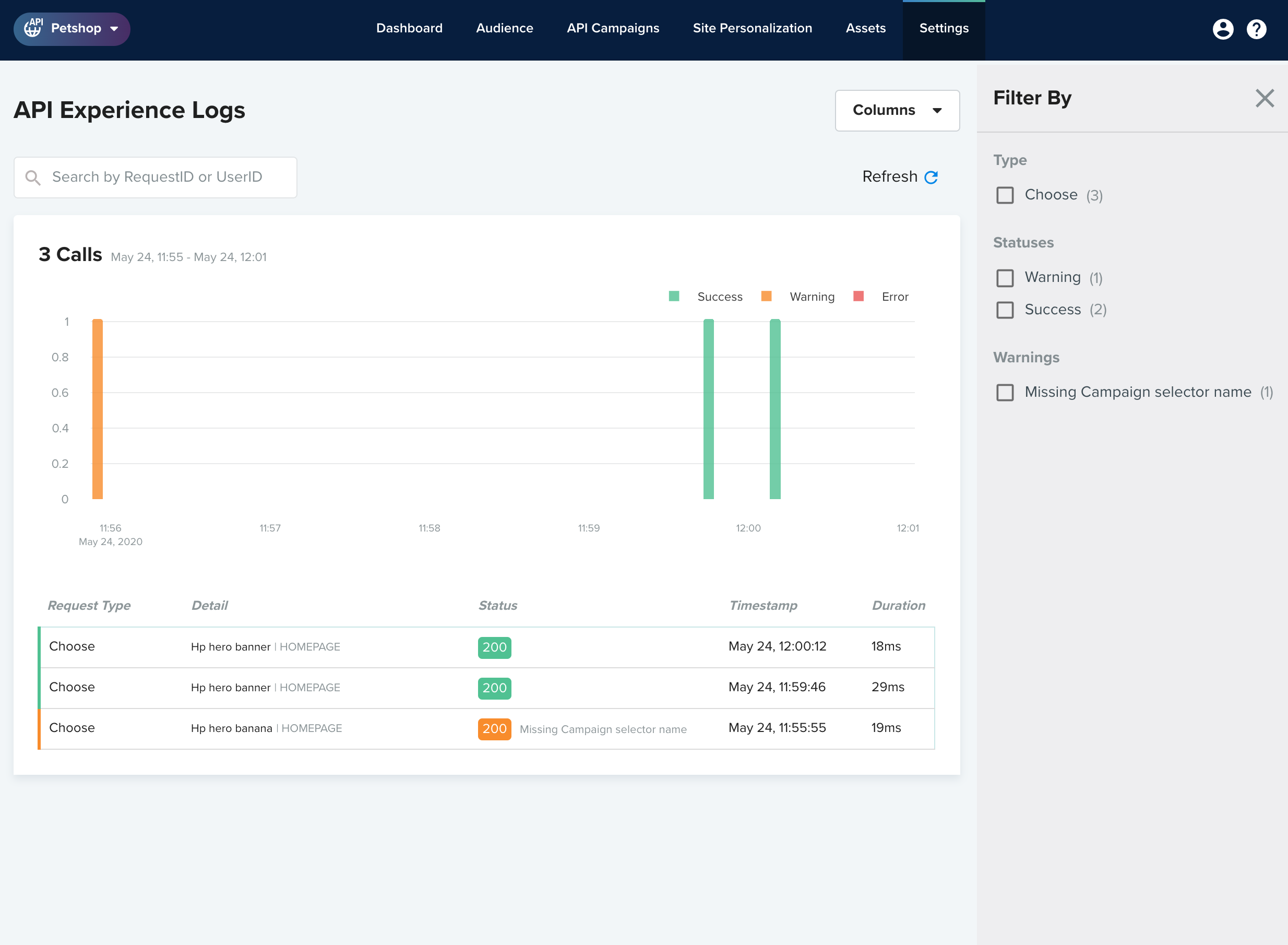Sort by Timestamp column header
Viewport: 1288px width, 945px height.
click(x=763, y=605)
